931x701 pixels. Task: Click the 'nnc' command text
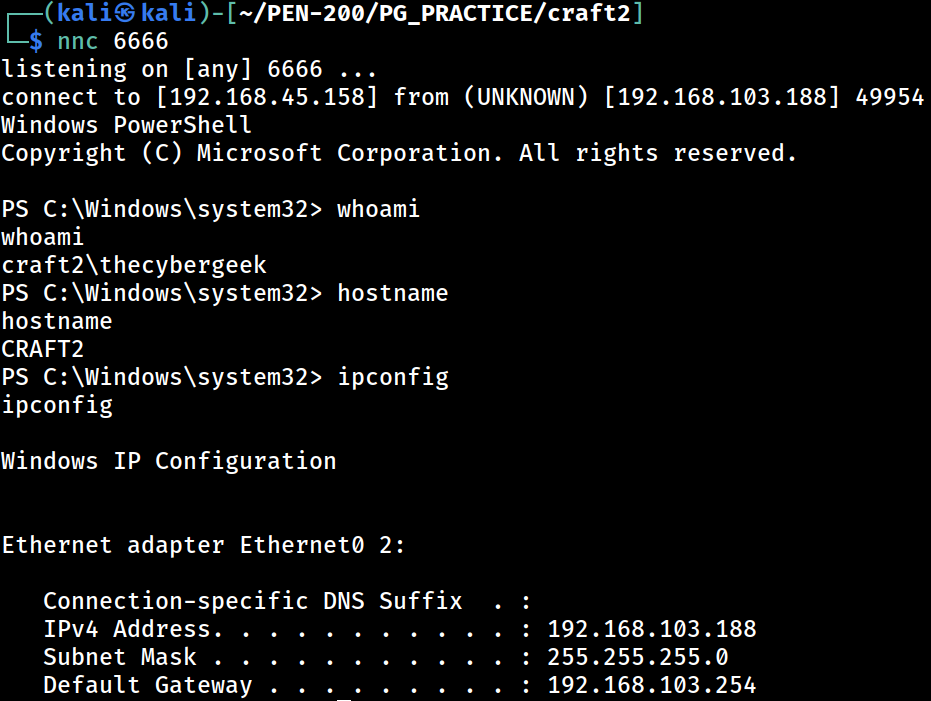[78, 42]
